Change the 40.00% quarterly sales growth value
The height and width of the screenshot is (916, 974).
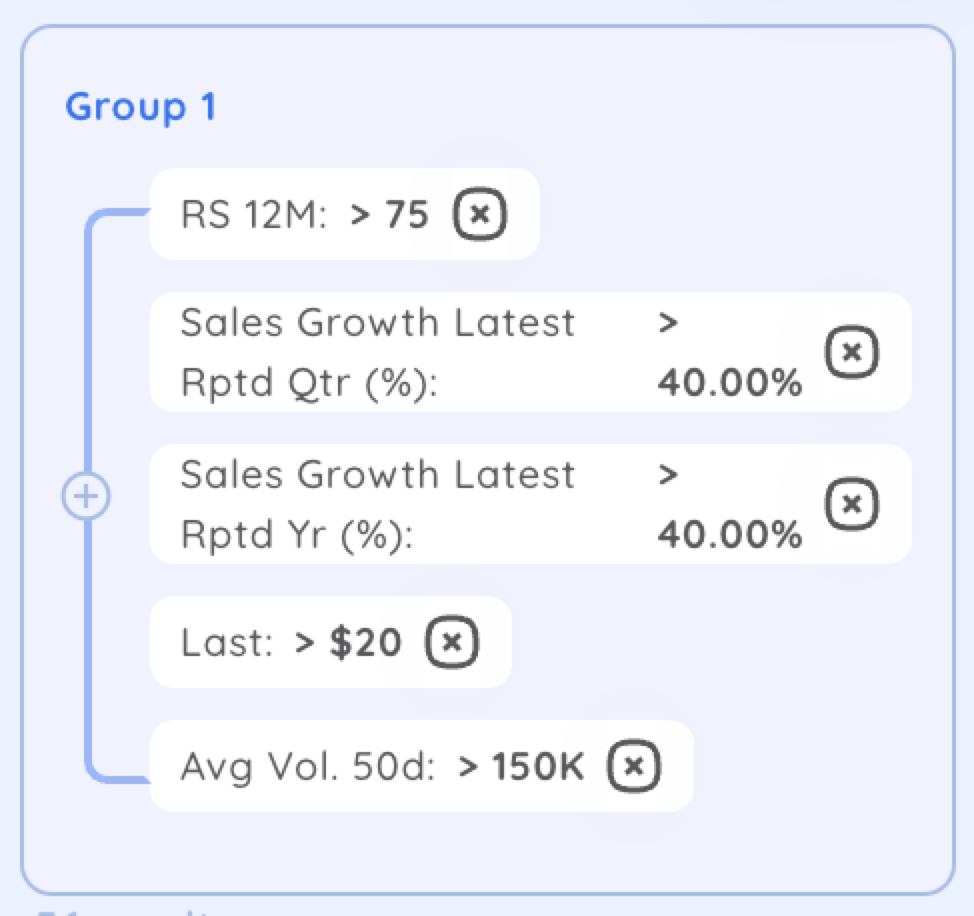click(730, 382)
